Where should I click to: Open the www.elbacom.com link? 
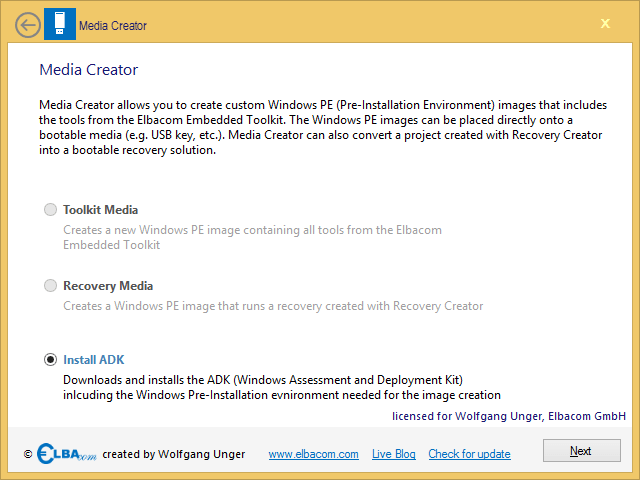point(313,454)
